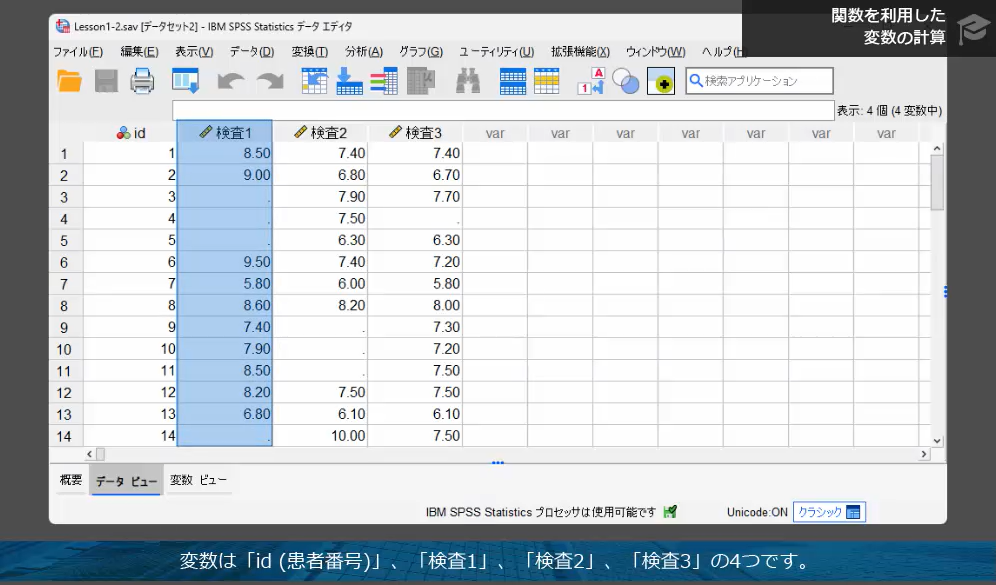Click the Variables info icon
This screenshot has height=585, width=996.
tap(383, 81)
